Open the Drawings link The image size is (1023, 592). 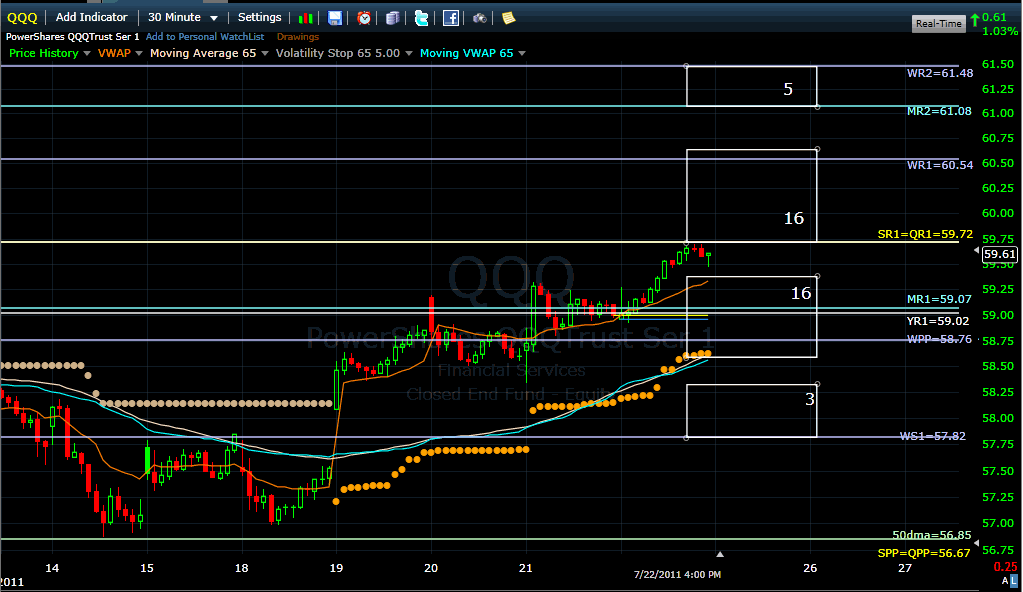click(298, 37)
